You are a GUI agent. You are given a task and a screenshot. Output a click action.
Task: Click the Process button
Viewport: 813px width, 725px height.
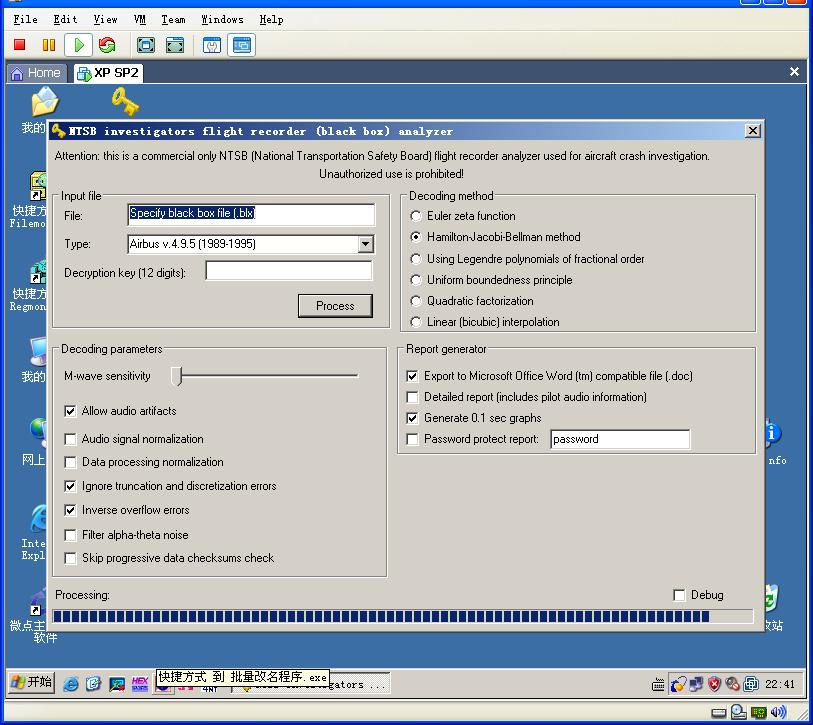[x=335, y=306]
